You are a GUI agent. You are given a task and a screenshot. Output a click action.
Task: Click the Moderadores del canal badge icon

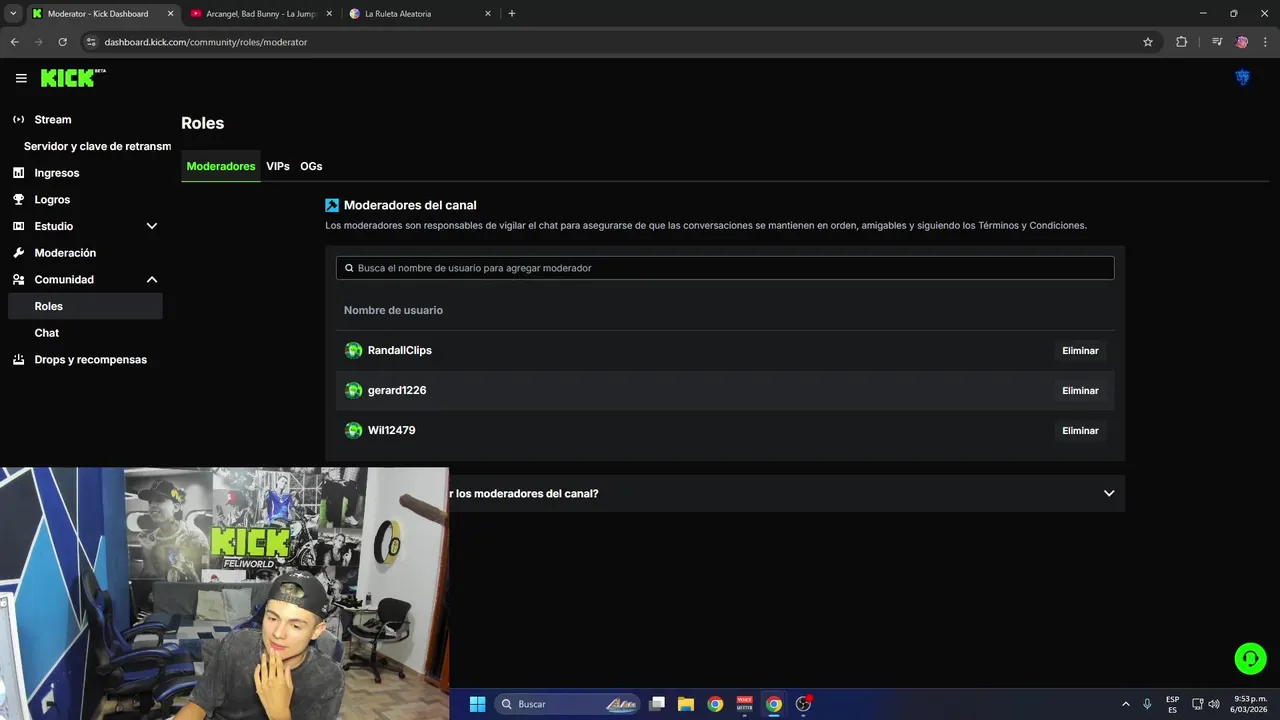coord(332,205)
